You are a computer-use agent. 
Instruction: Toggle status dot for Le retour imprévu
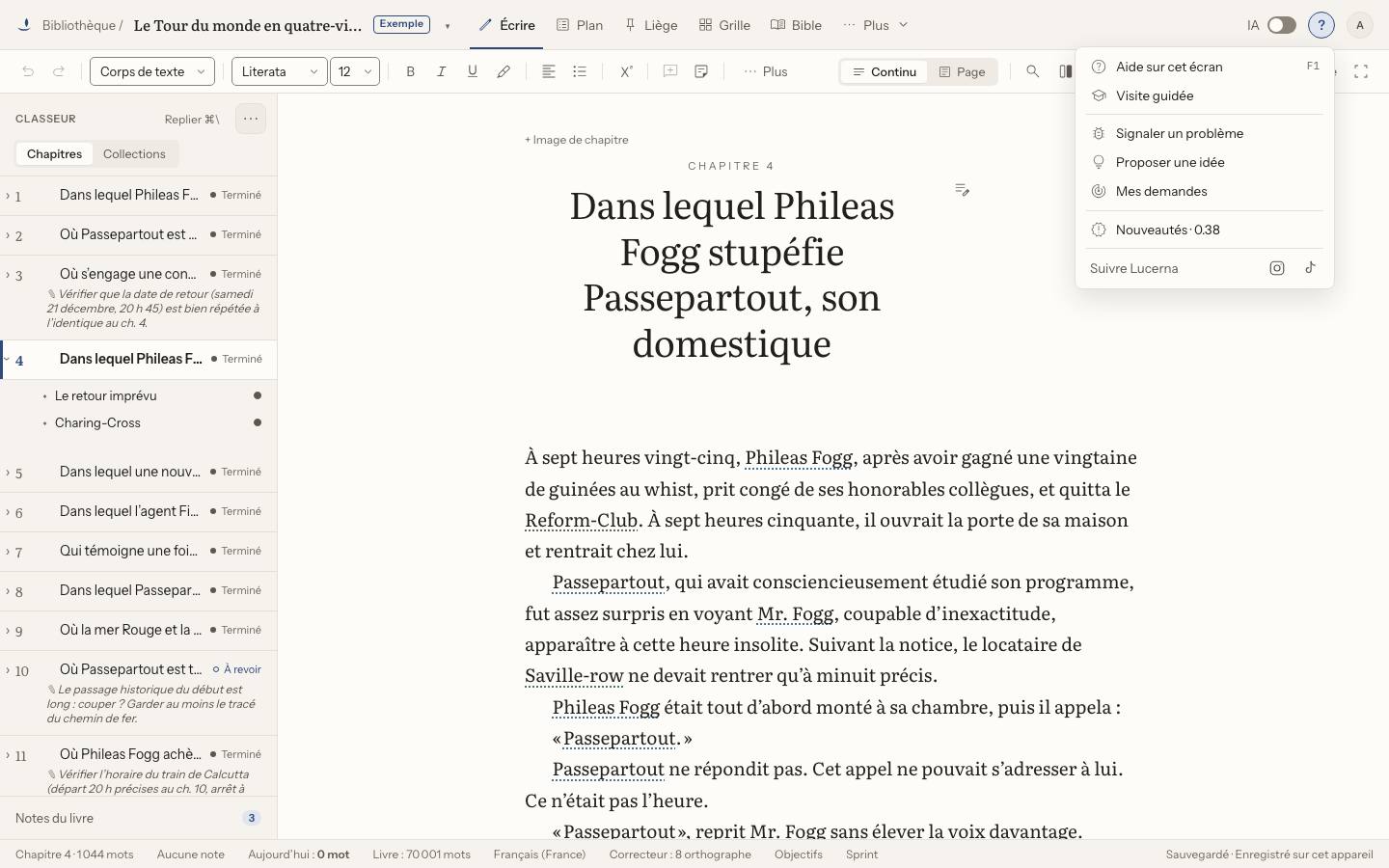[x=258, y=395]
